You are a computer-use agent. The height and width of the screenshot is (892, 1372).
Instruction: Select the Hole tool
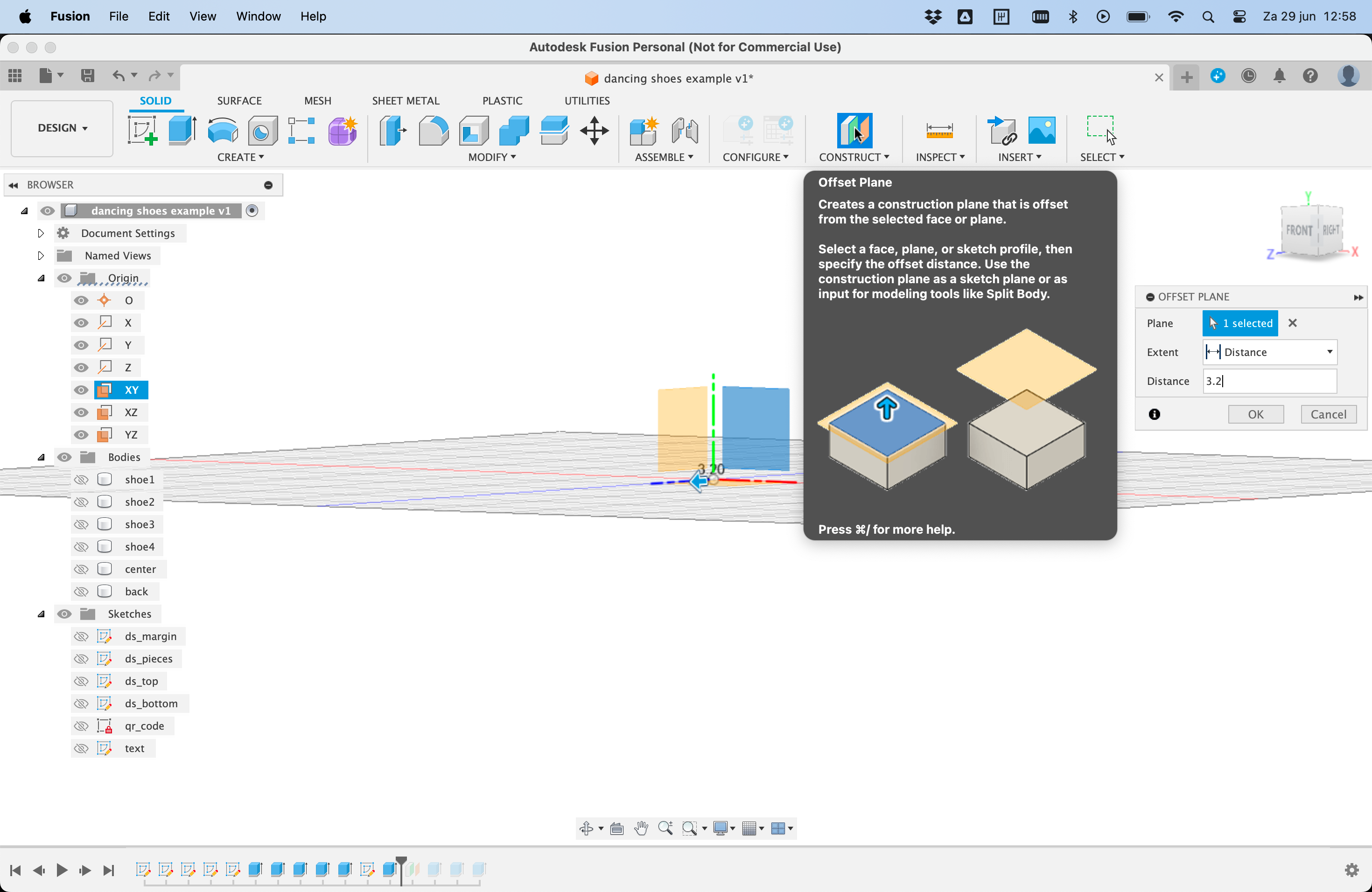tap(262, 130)
